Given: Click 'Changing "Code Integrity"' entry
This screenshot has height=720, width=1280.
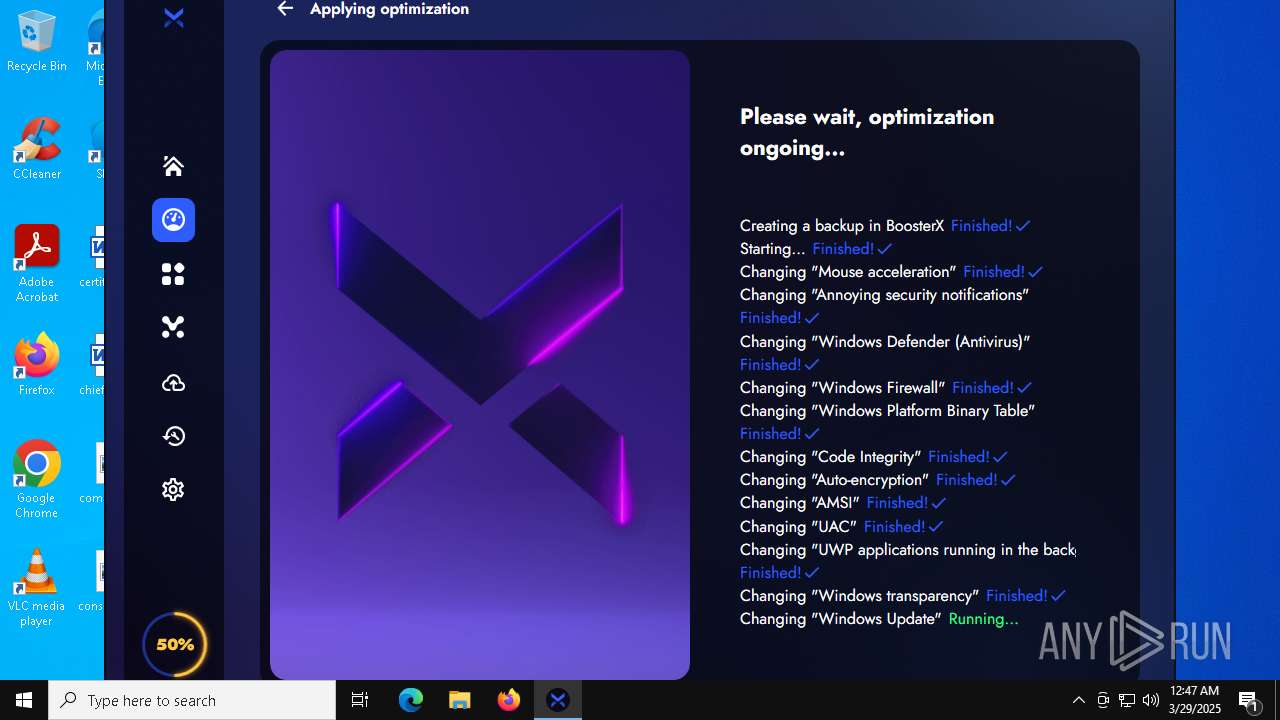Looking at the screenshot, I should (830, 457).
